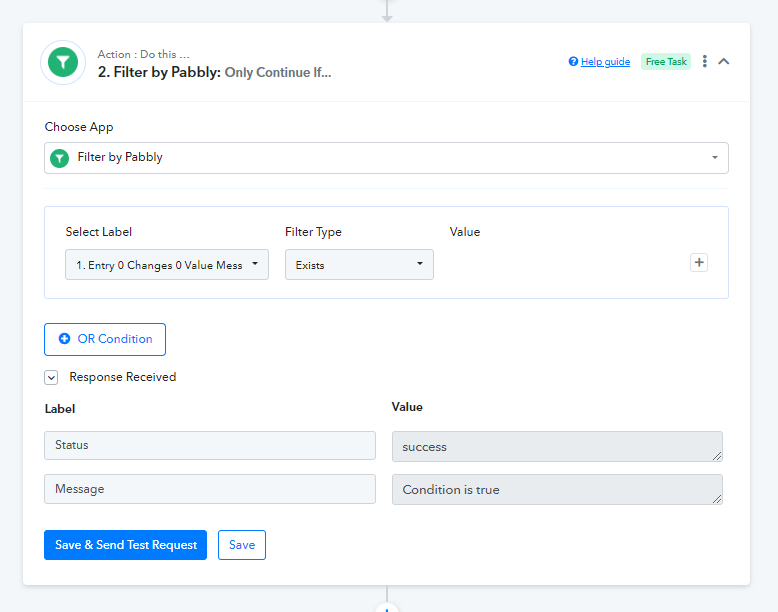This screenshot has width=778, height=612.
Task: Open the Choose App dropdown
Action: [386, 158]
